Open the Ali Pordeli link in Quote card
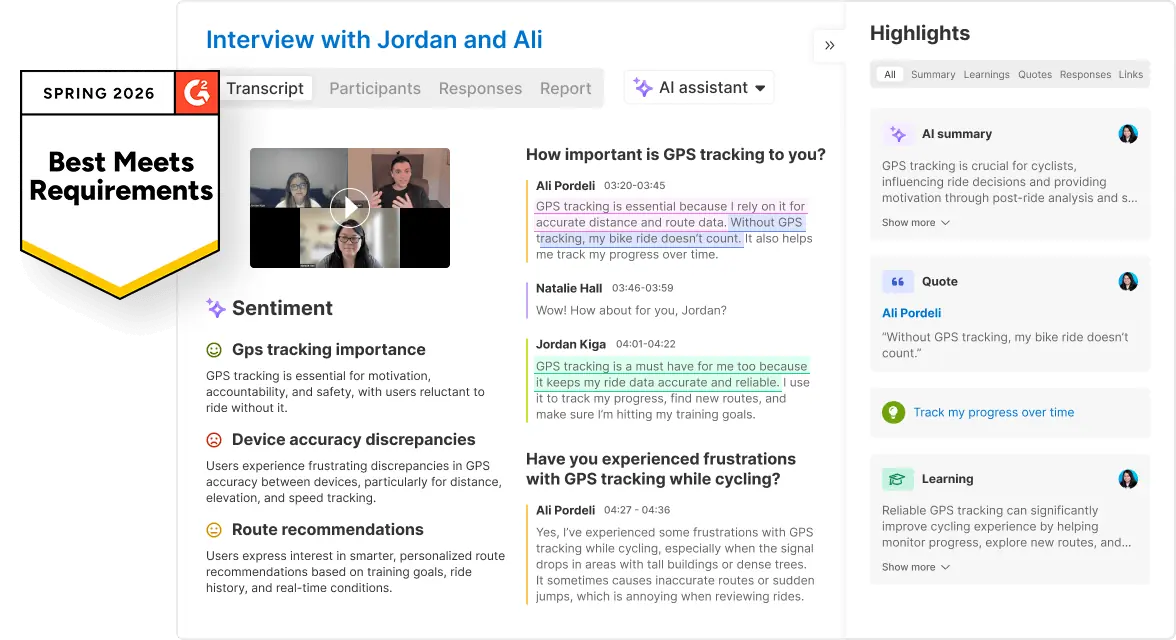 coord(911,313)
